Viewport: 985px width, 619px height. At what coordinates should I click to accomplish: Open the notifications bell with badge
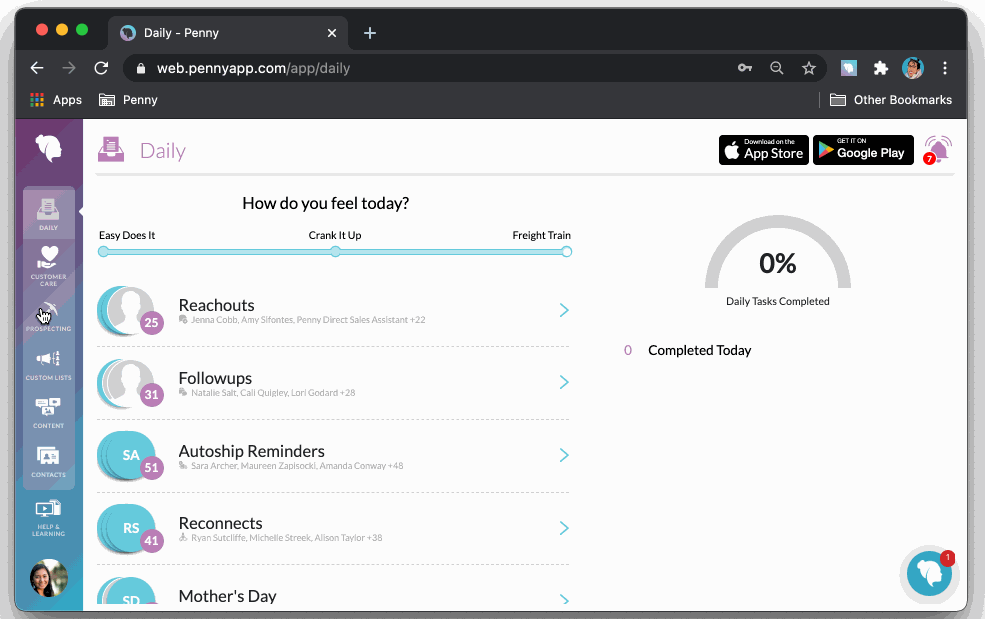click(x=937, y=150)
